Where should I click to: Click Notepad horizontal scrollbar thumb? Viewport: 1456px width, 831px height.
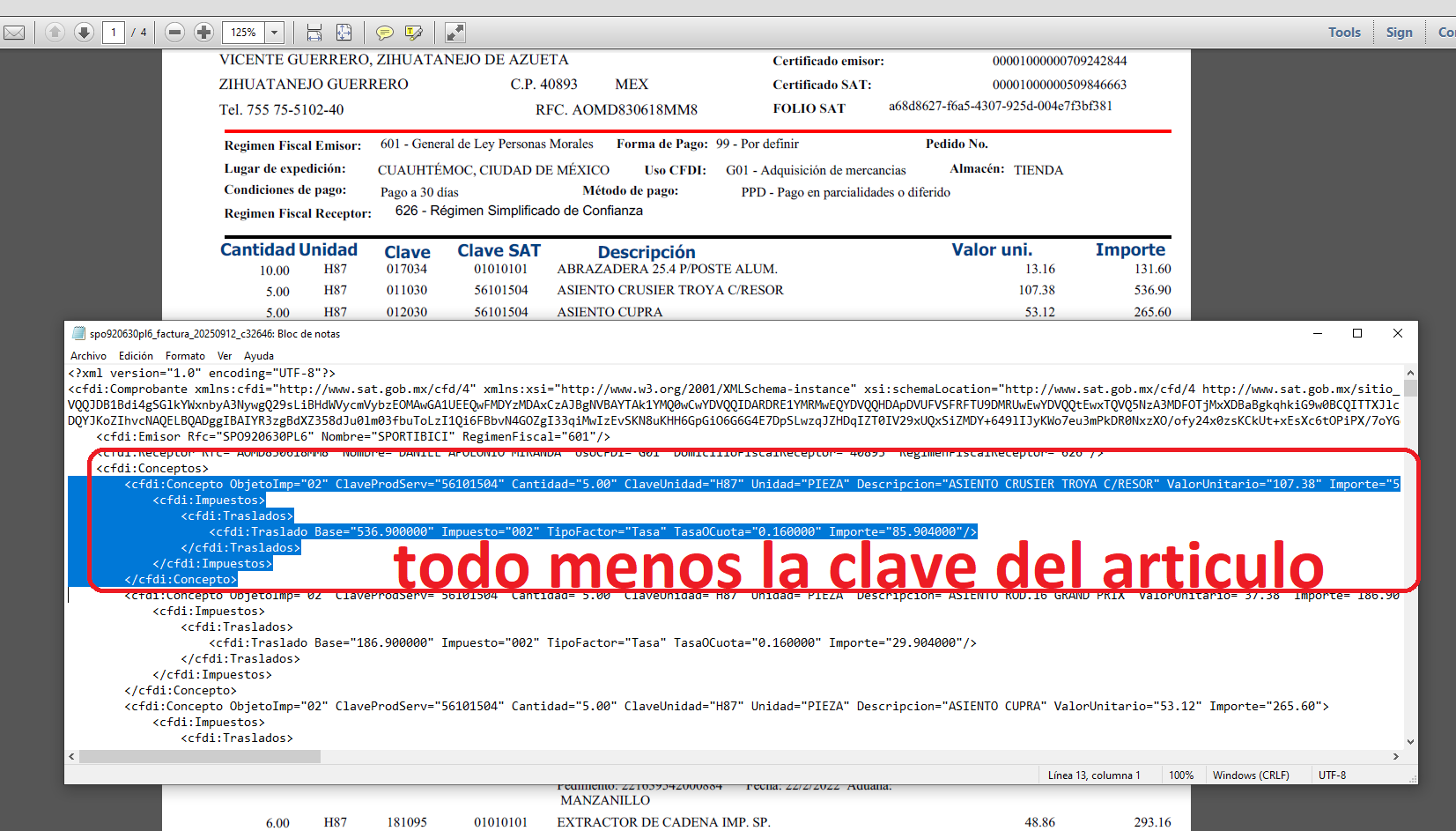pos(200,756)
